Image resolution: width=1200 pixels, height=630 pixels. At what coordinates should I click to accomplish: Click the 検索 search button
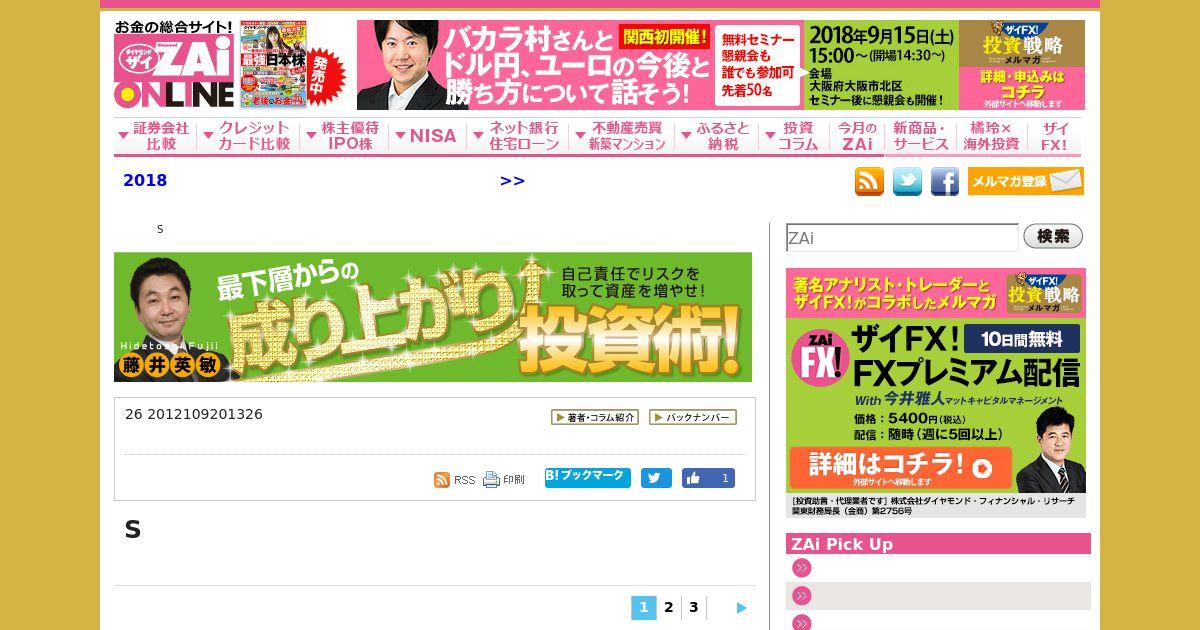tap(1053, 237)
